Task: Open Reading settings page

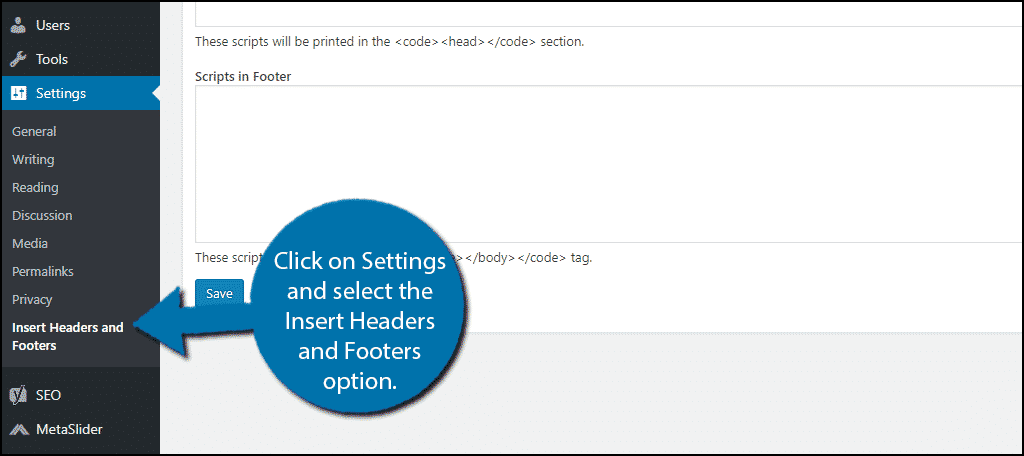Action: tap(35, 187)
